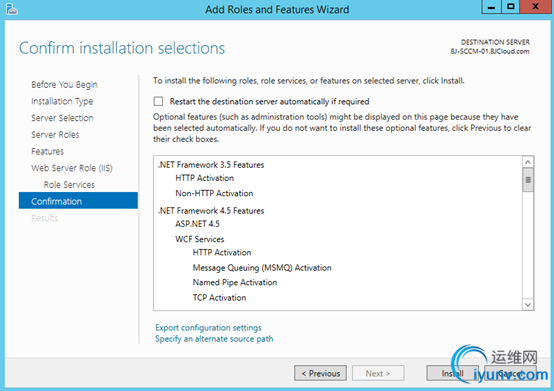Close the Add Roles and Features Wizard

535,7
